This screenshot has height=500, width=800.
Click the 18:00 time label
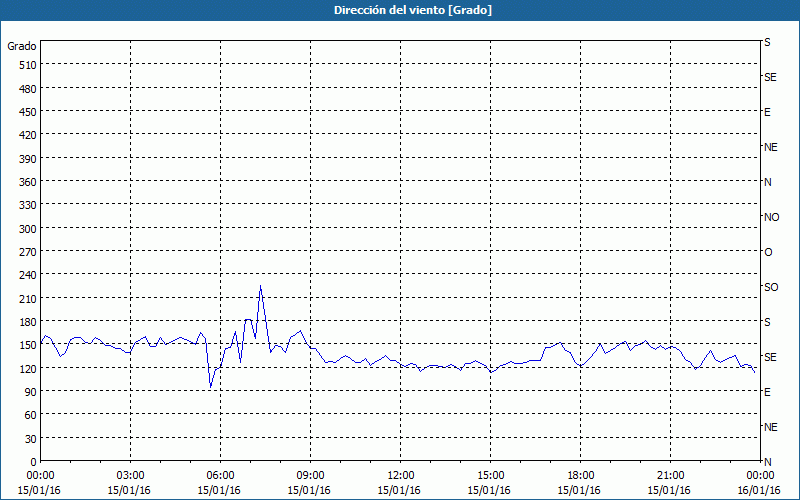pyautogui.click(x=580, y=476)
